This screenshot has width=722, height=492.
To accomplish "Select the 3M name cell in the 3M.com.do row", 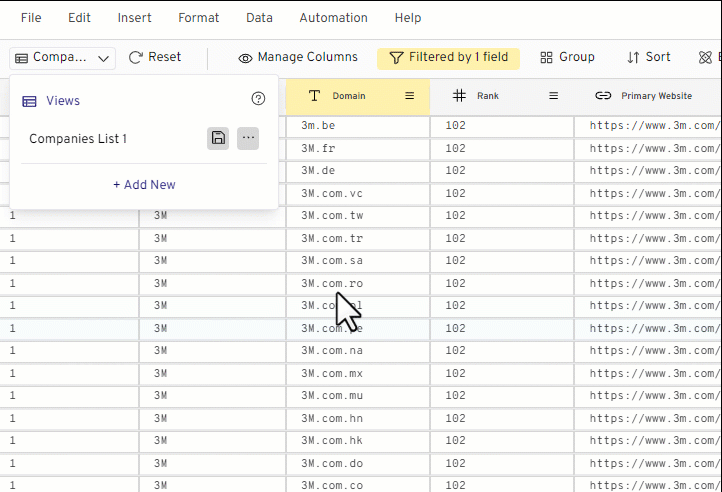I will click(212, 464).
